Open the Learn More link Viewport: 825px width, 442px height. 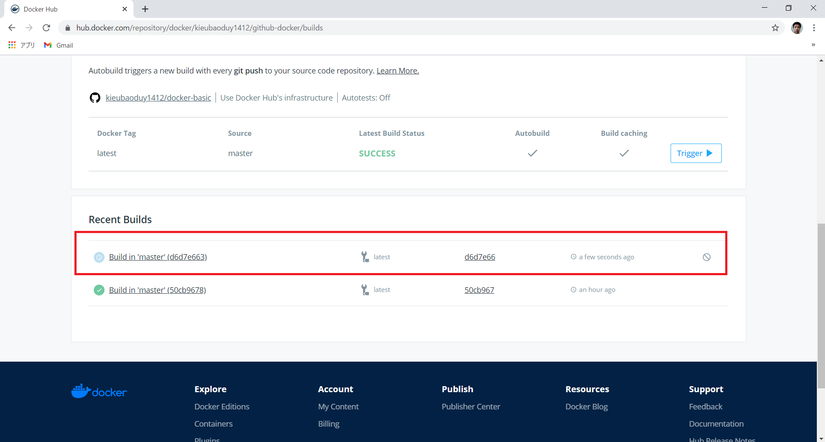point(397,71)
